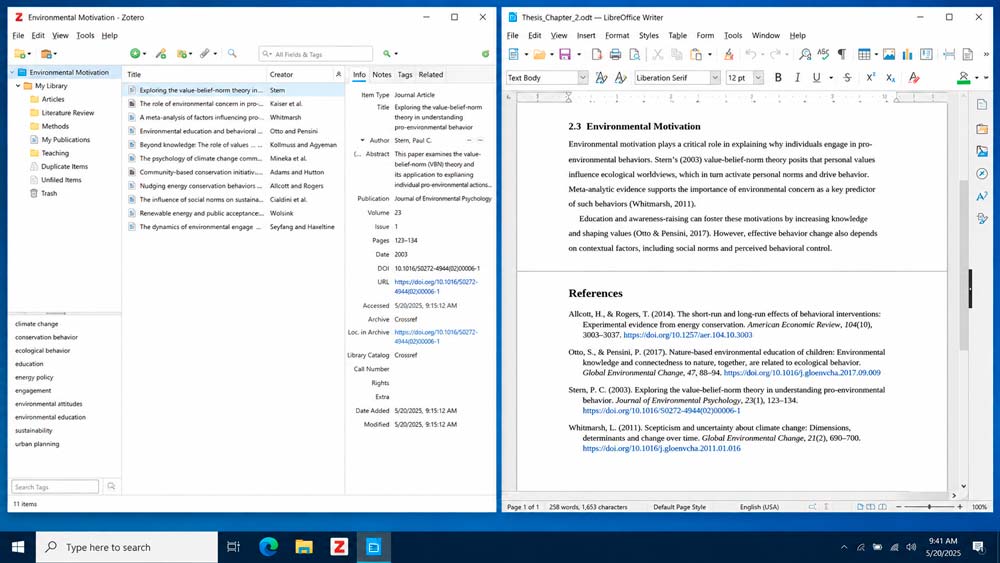The height and width of the screenshot is (563, 1000).
Task: Click Zotero Sync green icon
Action: (x=485, y=54)
